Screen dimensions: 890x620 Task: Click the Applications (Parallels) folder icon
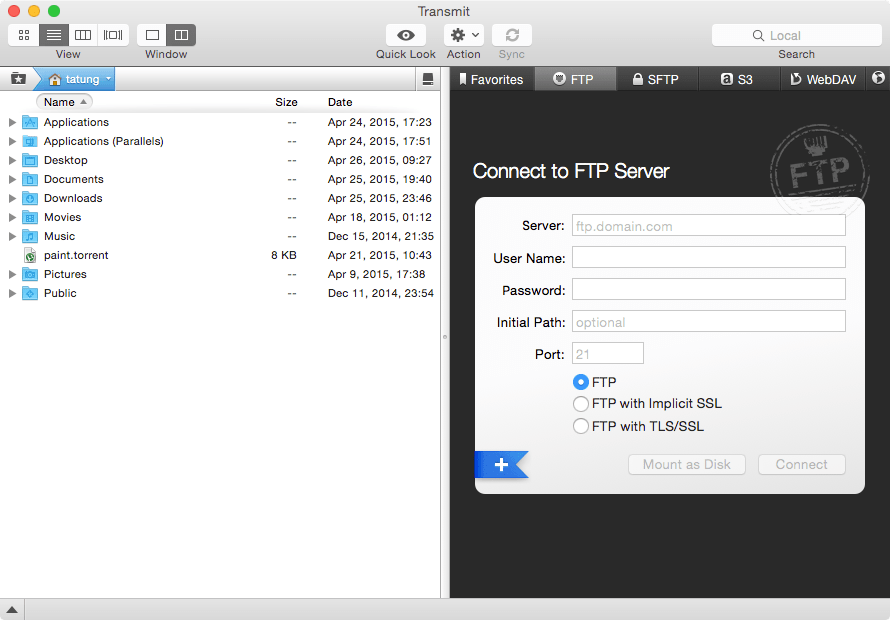[x=30, y=141]
